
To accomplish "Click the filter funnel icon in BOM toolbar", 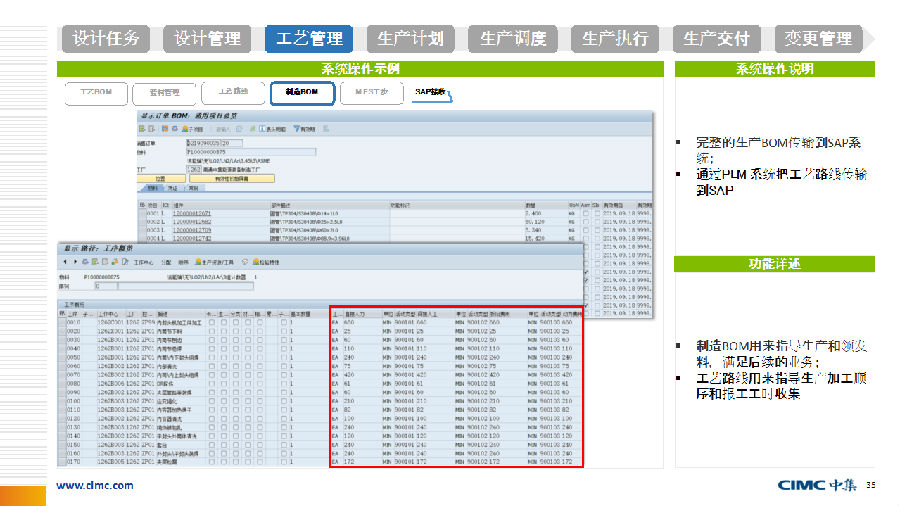I will [297, 129].
